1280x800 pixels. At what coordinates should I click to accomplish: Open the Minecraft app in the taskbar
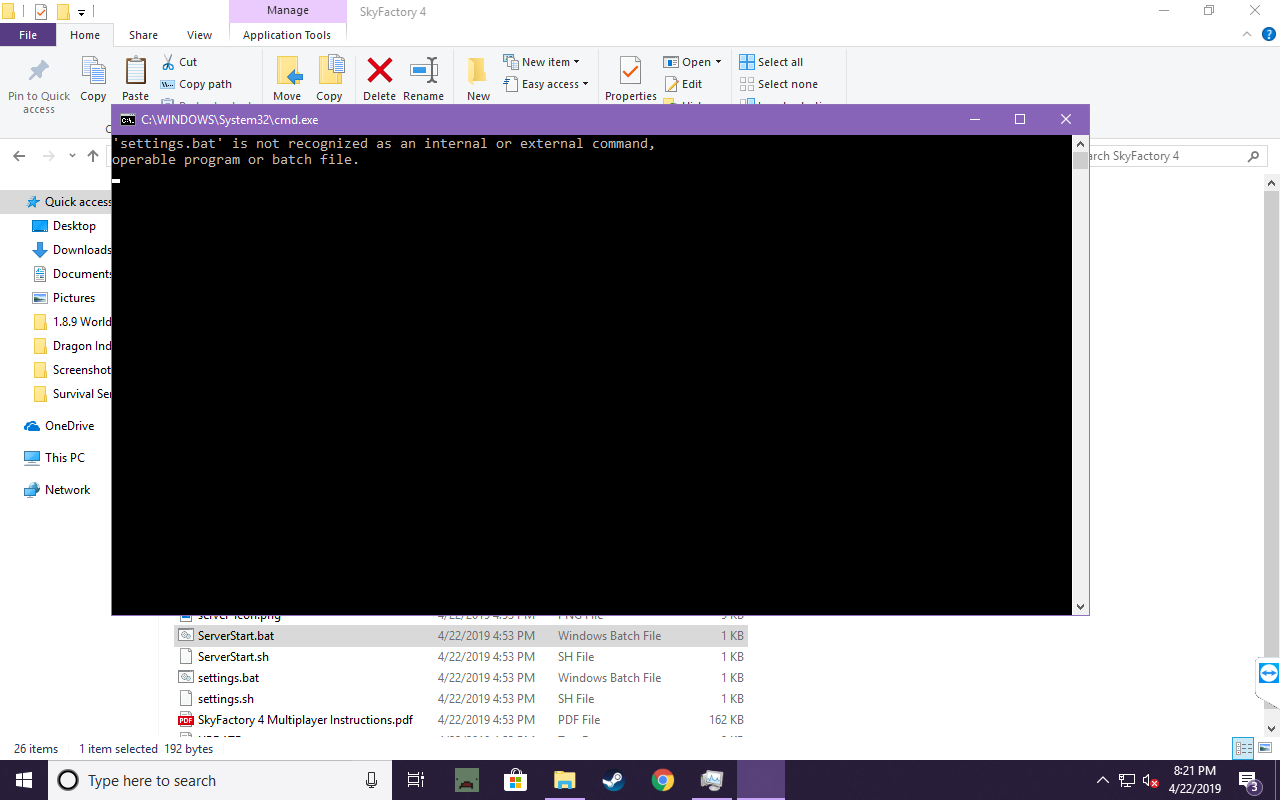tap(466, 780)
